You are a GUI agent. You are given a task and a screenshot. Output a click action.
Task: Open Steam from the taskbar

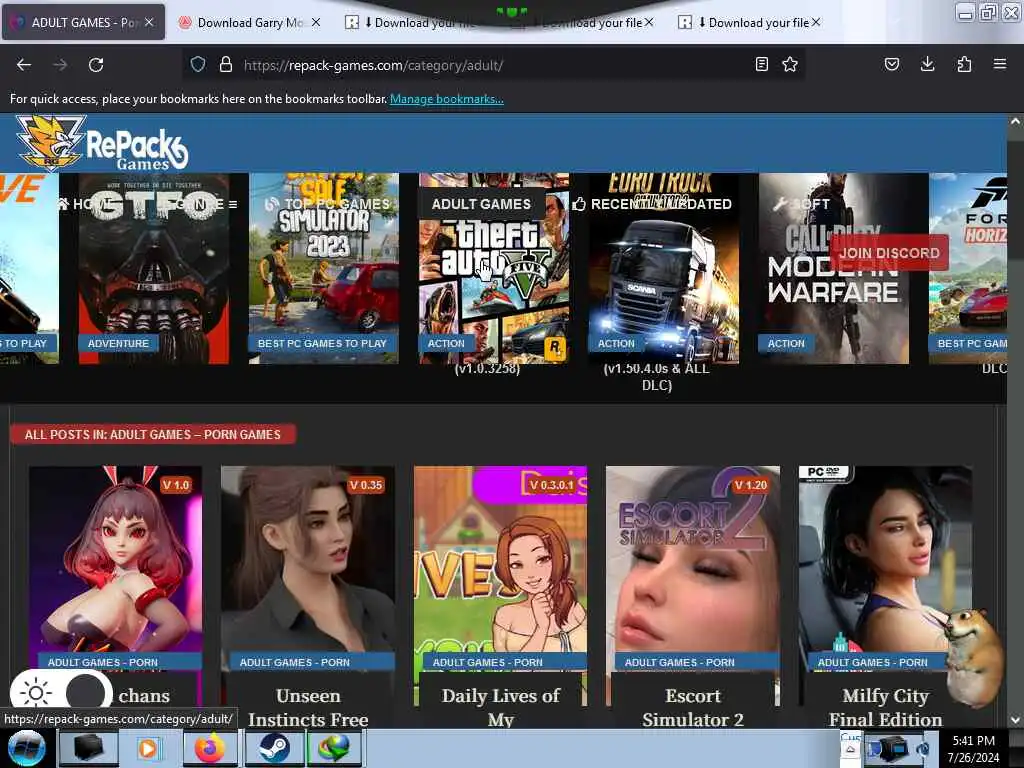(275, 748)
